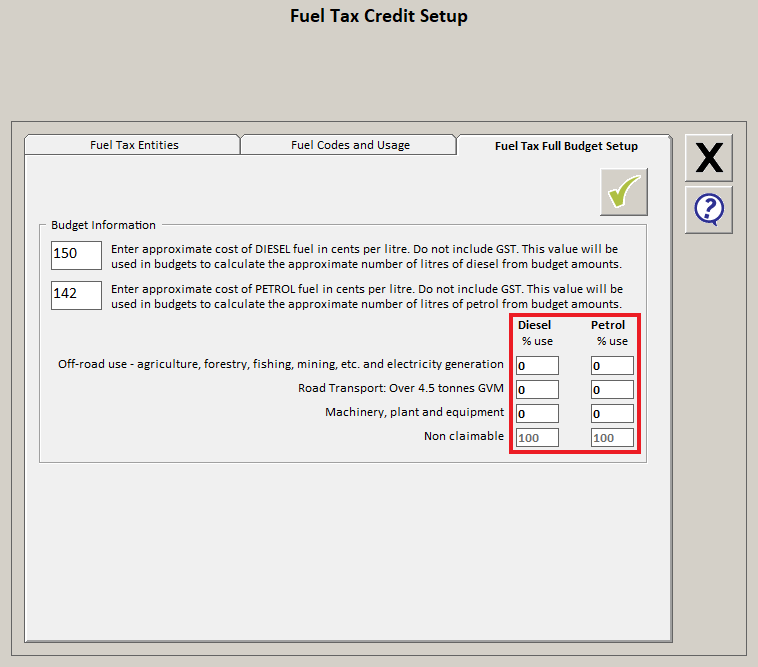Click the 'Petrol' column heading
Screen dimensions: 758x667
point(608,325)
